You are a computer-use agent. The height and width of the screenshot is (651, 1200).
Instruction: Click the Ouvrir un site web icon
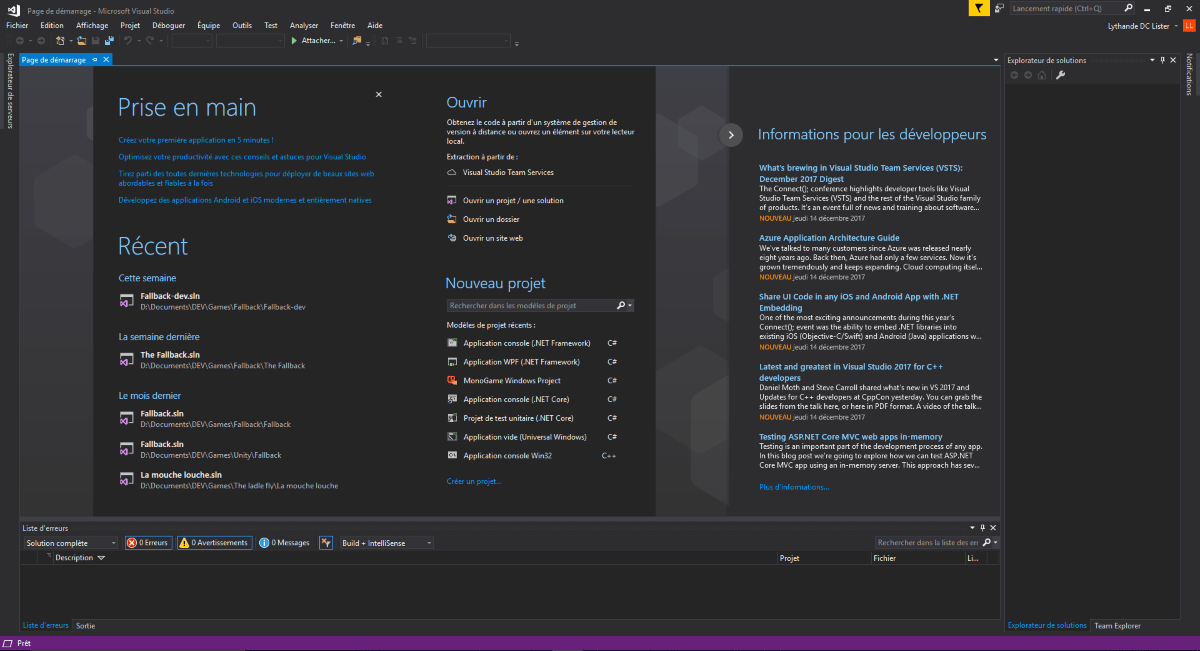coord(452,238)
